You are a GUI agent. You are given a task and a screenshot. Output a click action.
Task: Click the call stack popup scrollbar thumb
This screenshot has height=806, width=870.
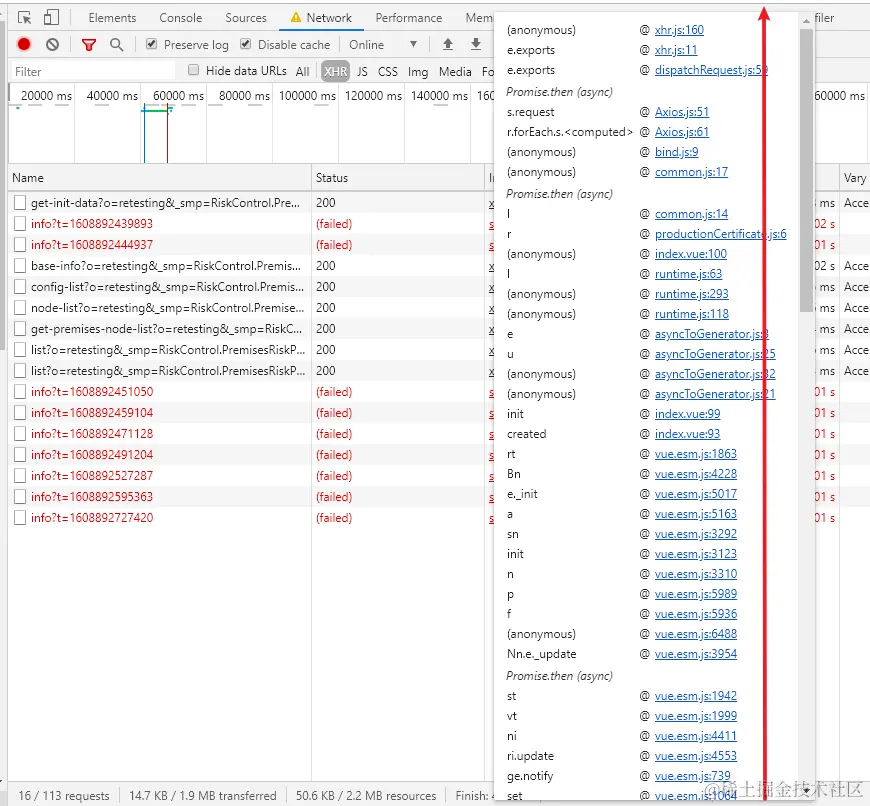(807, 170)
